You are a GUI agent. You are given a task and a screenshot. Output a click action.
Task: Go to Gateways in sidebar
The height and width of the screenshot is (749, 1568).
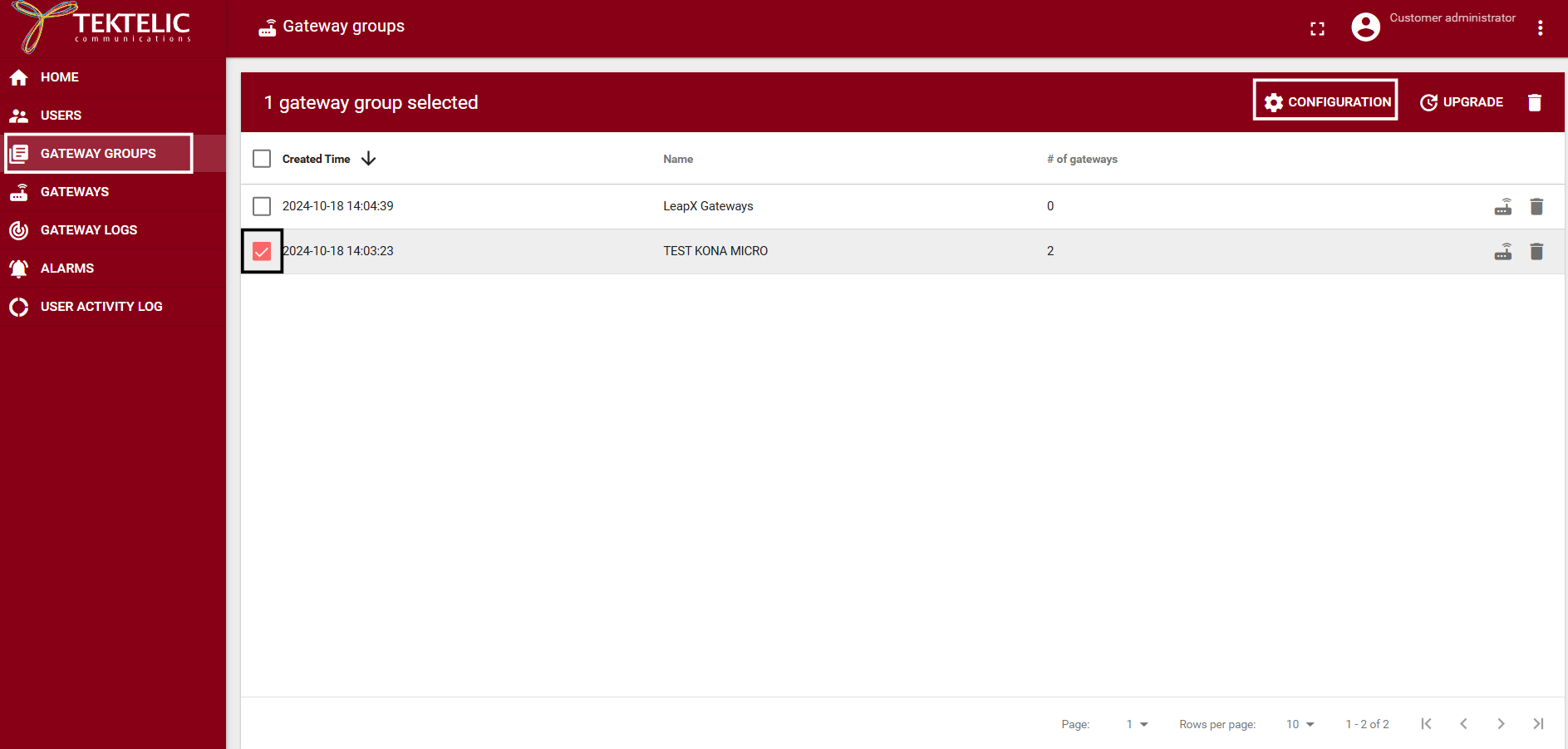point(75,192)
